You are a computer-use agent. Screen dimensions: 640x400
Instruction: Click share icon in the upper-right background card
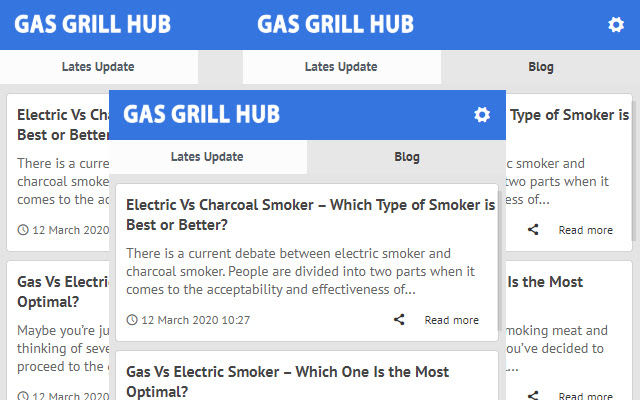pos(533,230)
